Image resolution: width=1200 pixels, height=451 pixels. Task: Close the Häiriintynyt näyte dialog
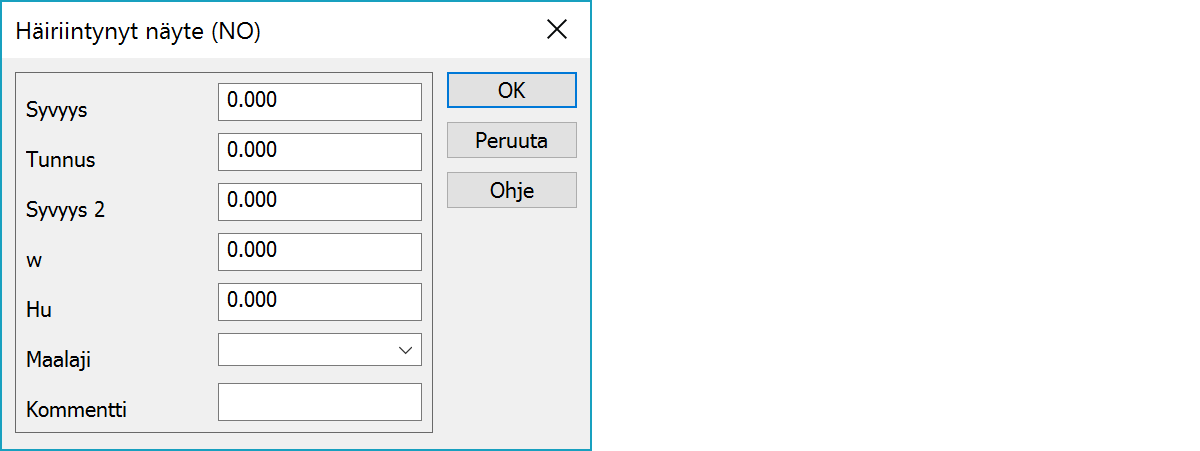(x=557, y=30)
